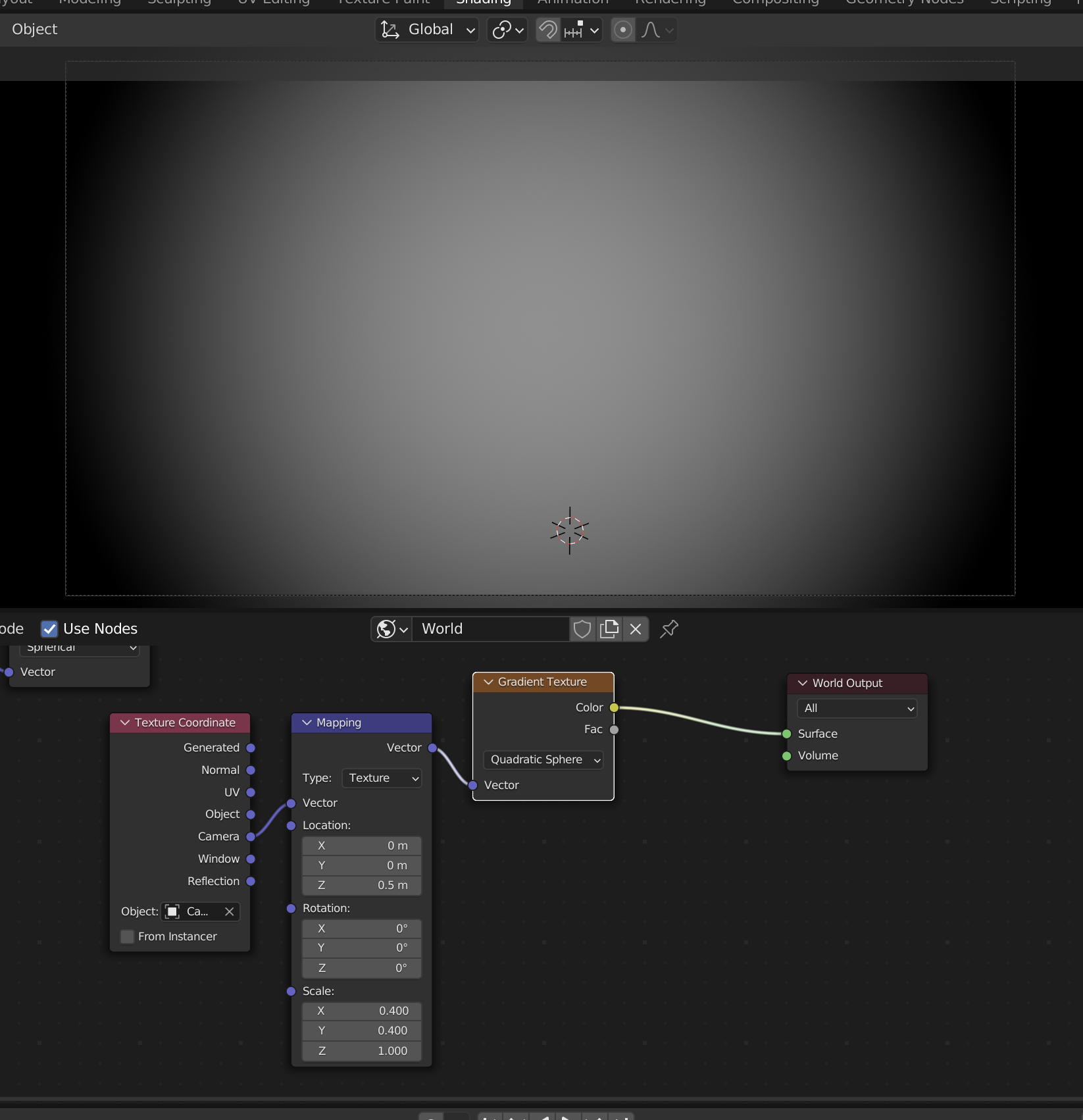Click the Scale Z 1.000 field
The width and height of the screenshot is (1083, 1120).
pos(362,1051)
